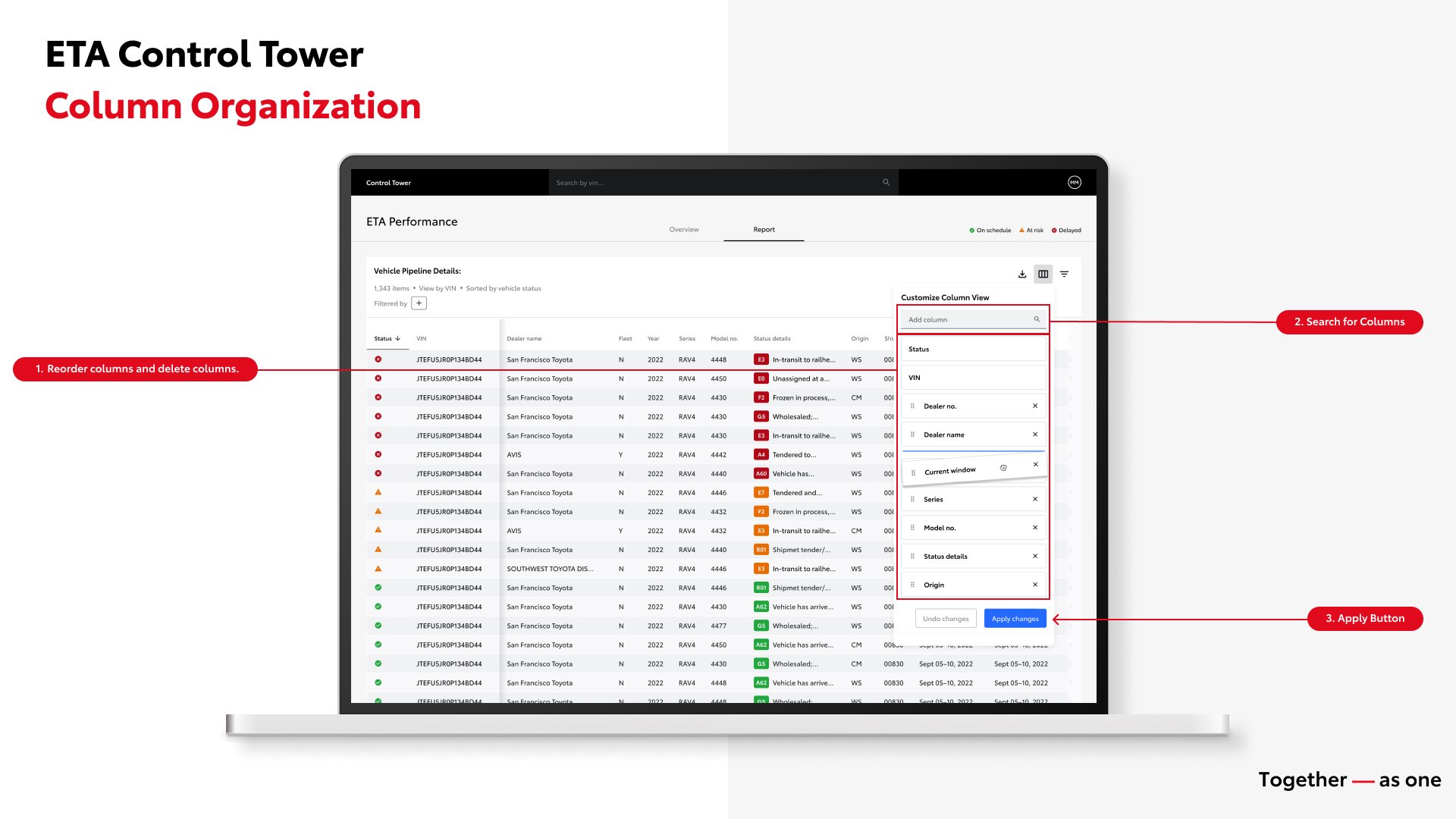Grab the drag handle for Model no.
Image resolution: width=1456 pixels, height=819 pixels.
pos(912,528)
